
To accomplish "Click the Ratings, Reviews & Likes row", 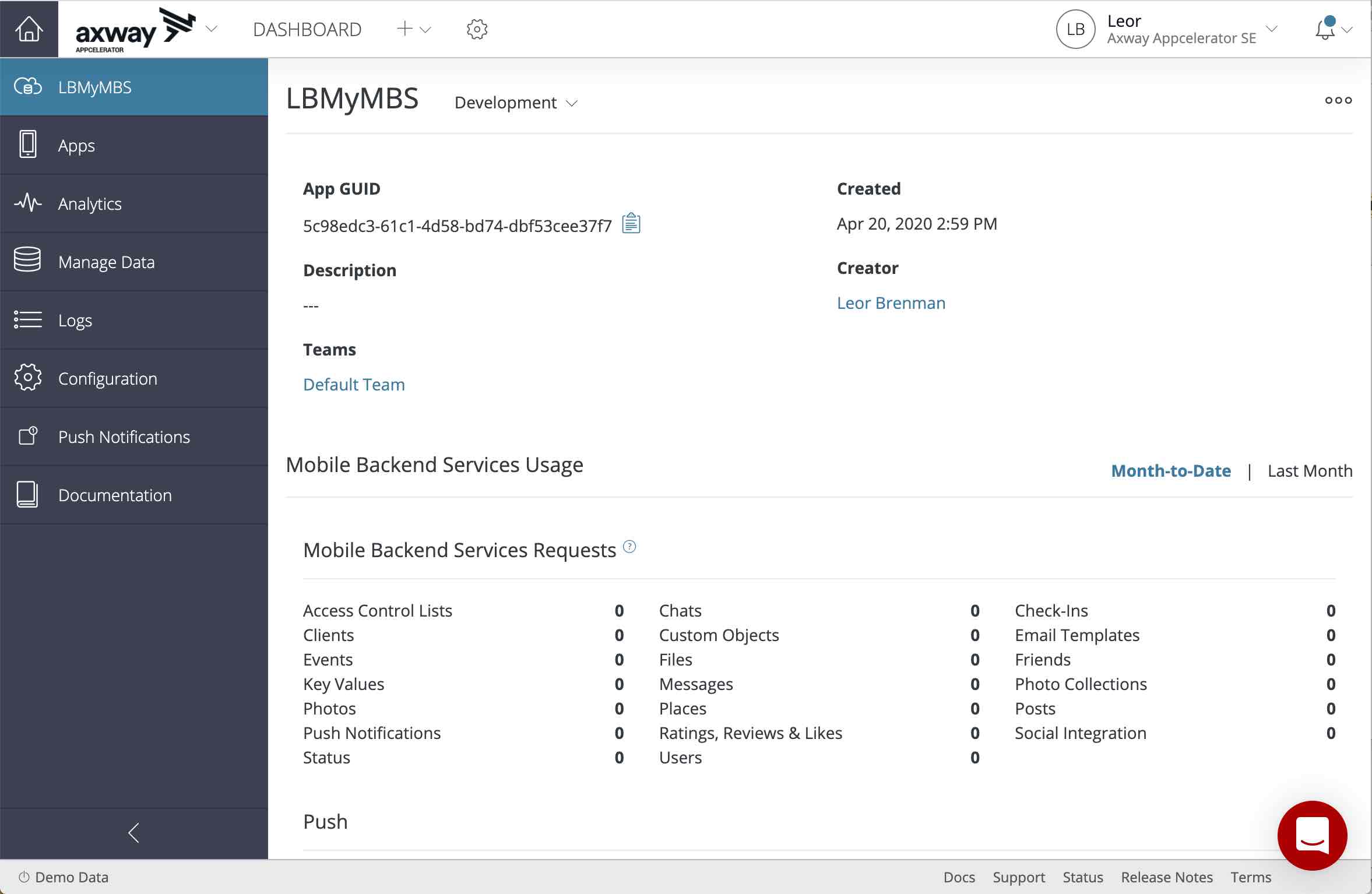I will (x=819, y=733).
